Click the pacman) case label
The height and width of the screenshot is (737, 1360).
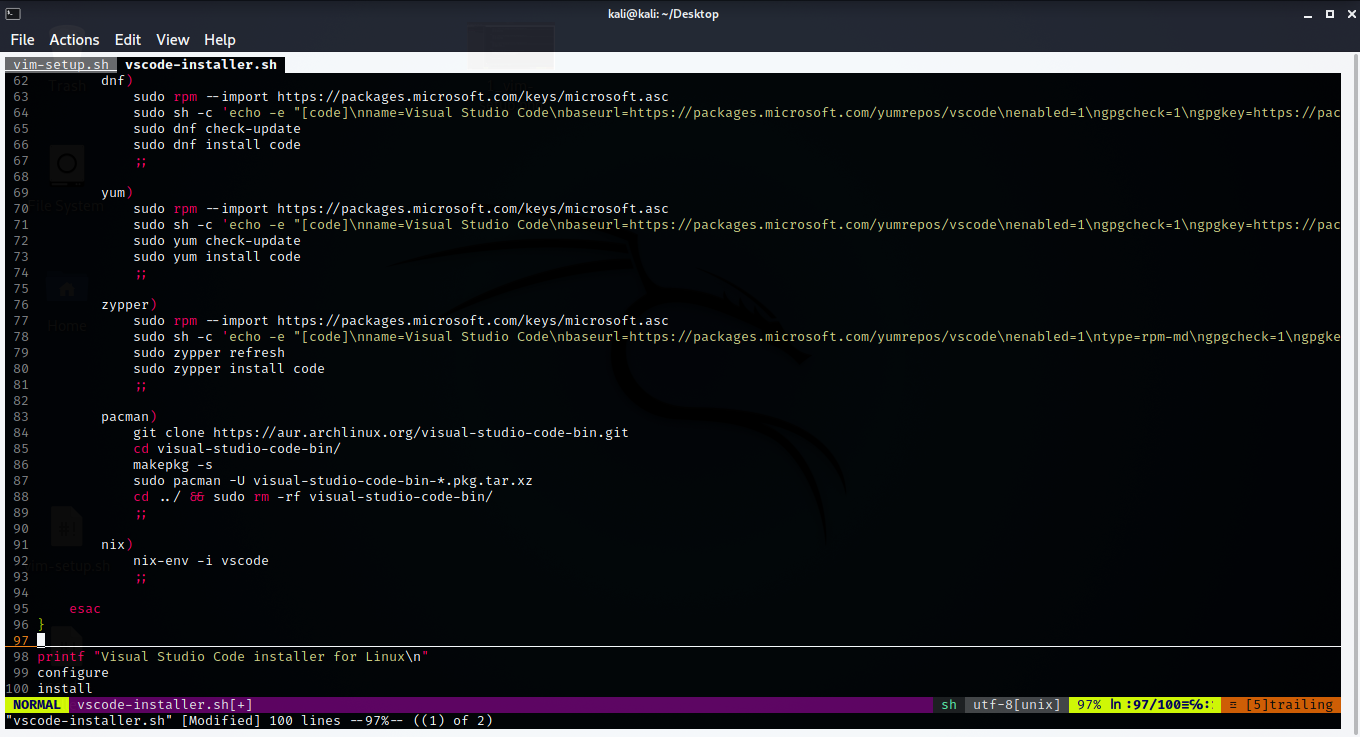129,417
